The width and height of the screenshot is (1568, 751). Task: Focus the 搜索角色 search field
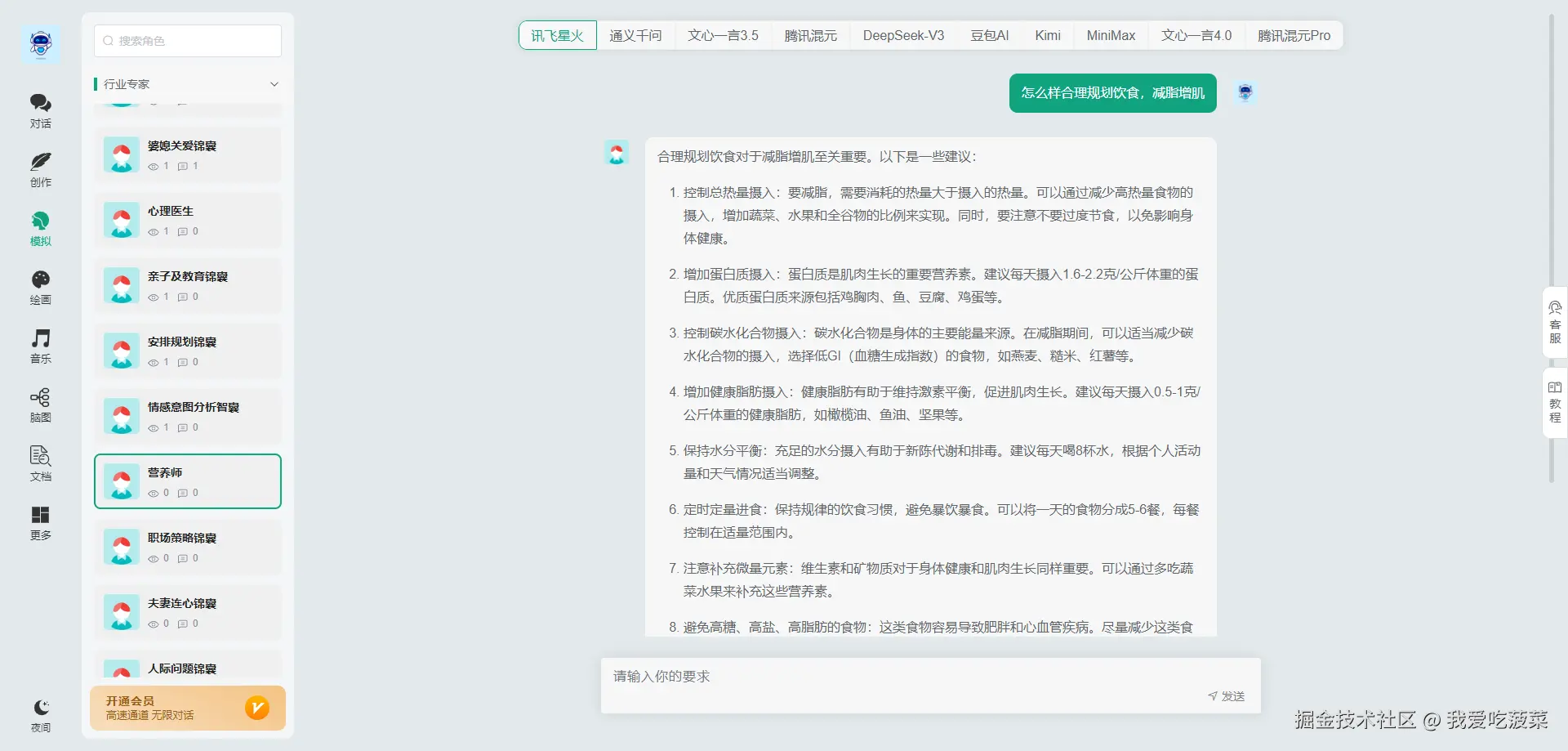[188, 41]
